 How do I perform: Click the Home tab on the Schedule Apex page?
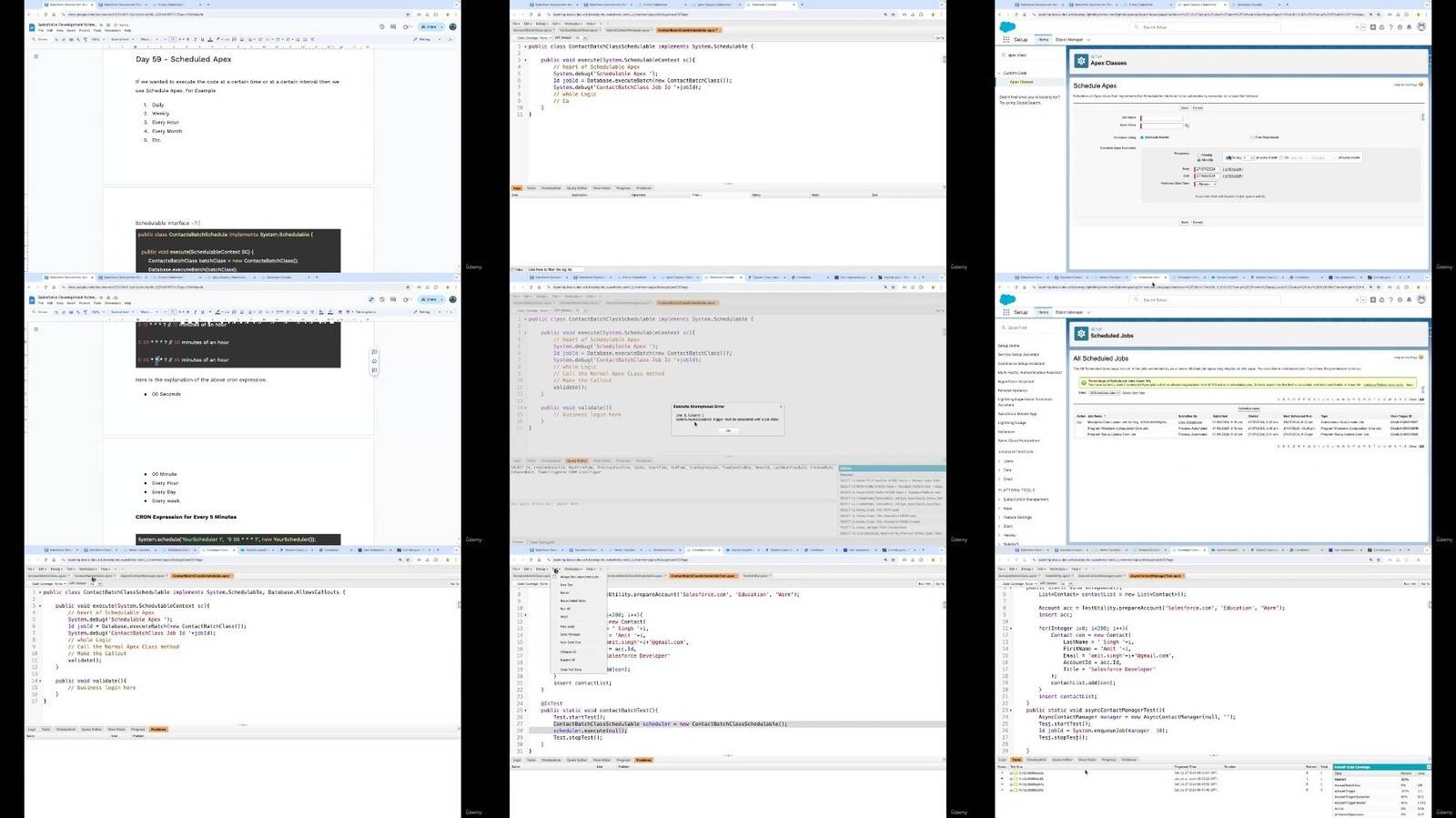1043,40
